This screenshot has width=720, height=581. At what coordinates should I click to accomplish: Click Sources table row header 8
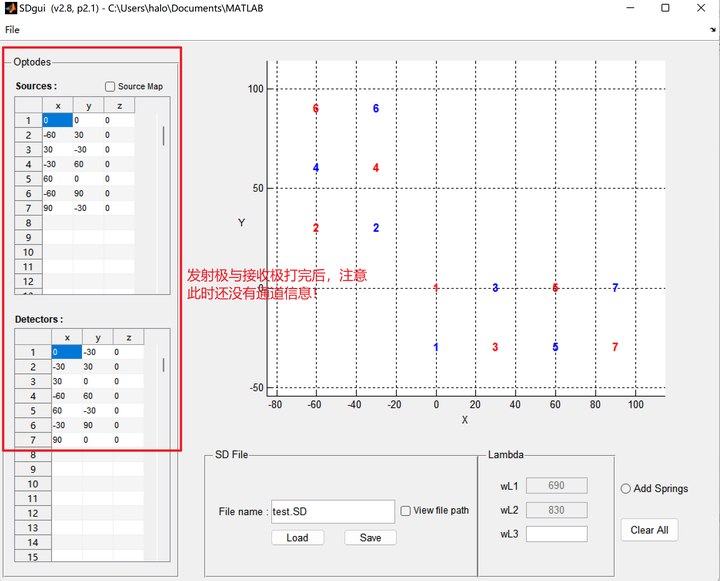point(28,223)
